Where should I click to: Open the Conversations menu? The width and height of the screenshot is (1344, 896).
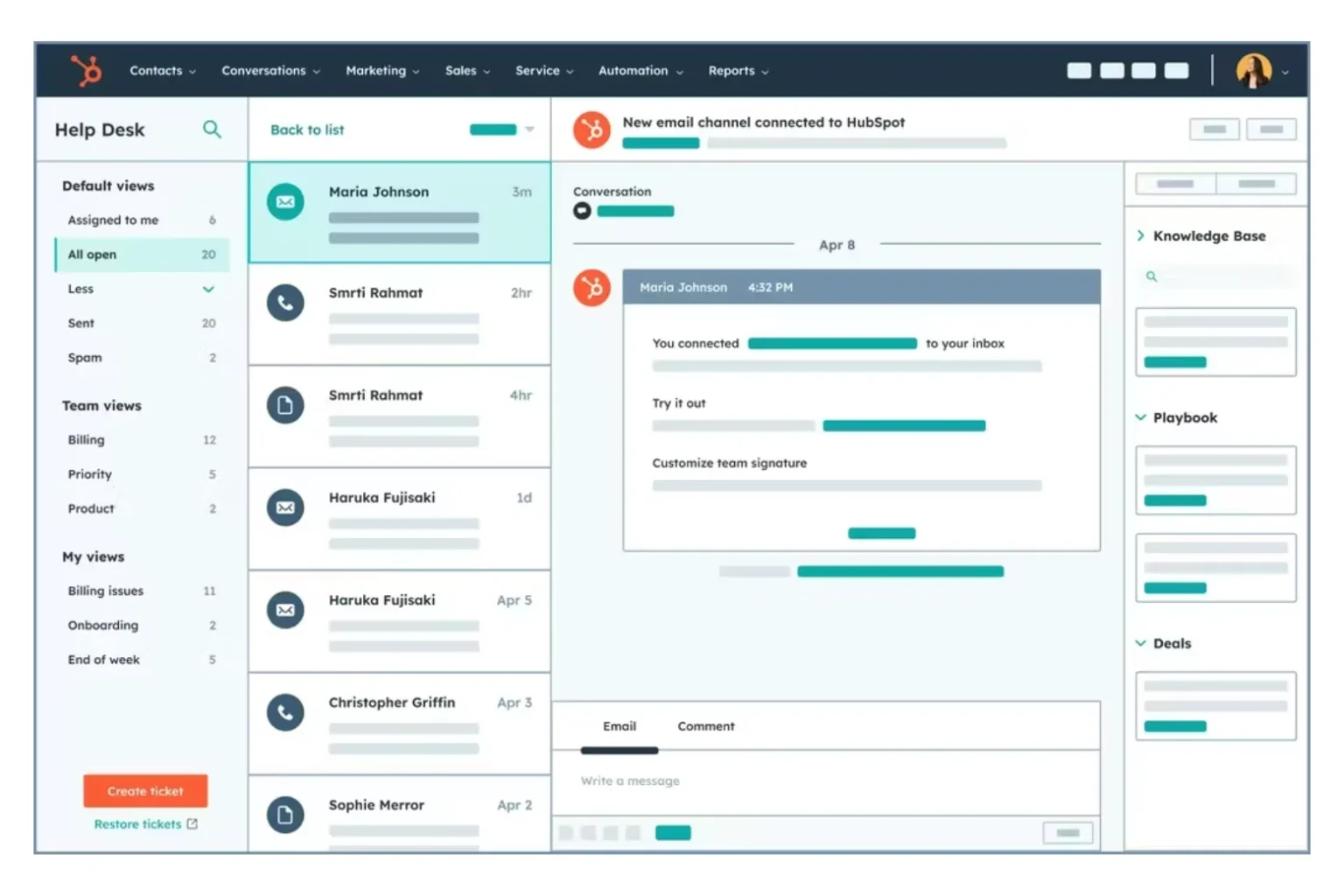point(270,71)
